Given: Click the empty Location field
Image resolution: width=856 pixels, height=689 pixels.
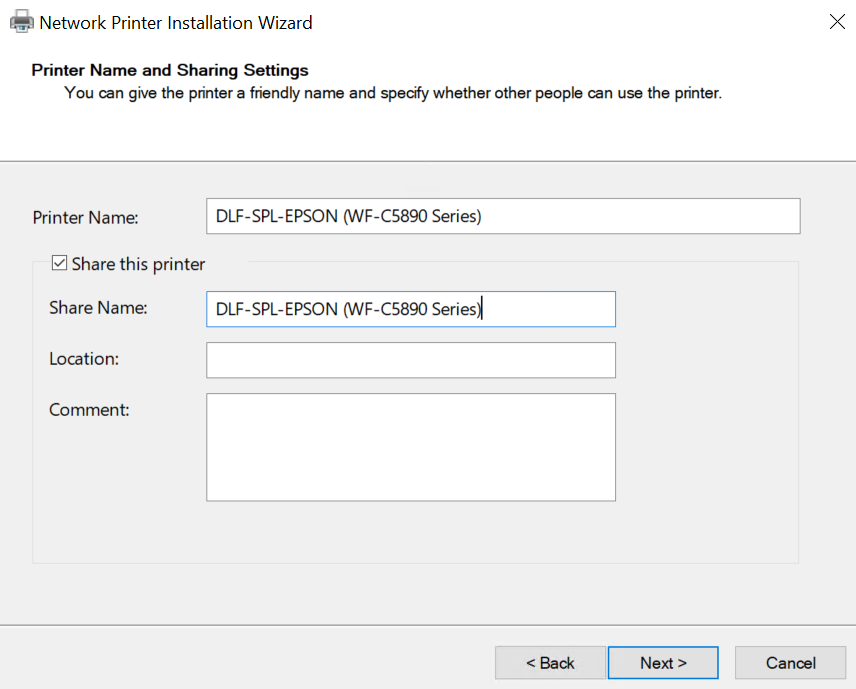Looking at the screenshot, I should pyautogui.click(x=410, y=360).
